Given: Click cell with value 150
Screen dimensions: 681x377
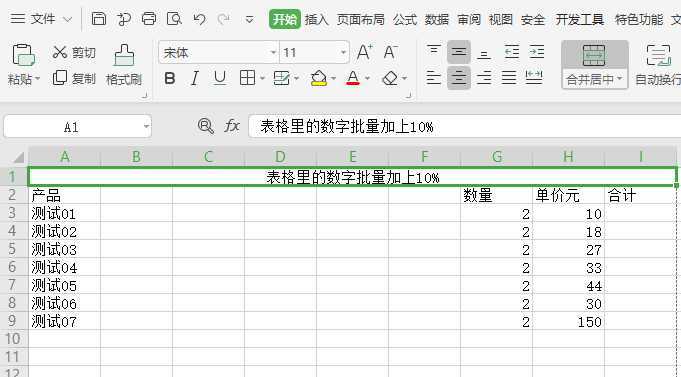Looking at the screenshot, I should [x=569, y=321].
